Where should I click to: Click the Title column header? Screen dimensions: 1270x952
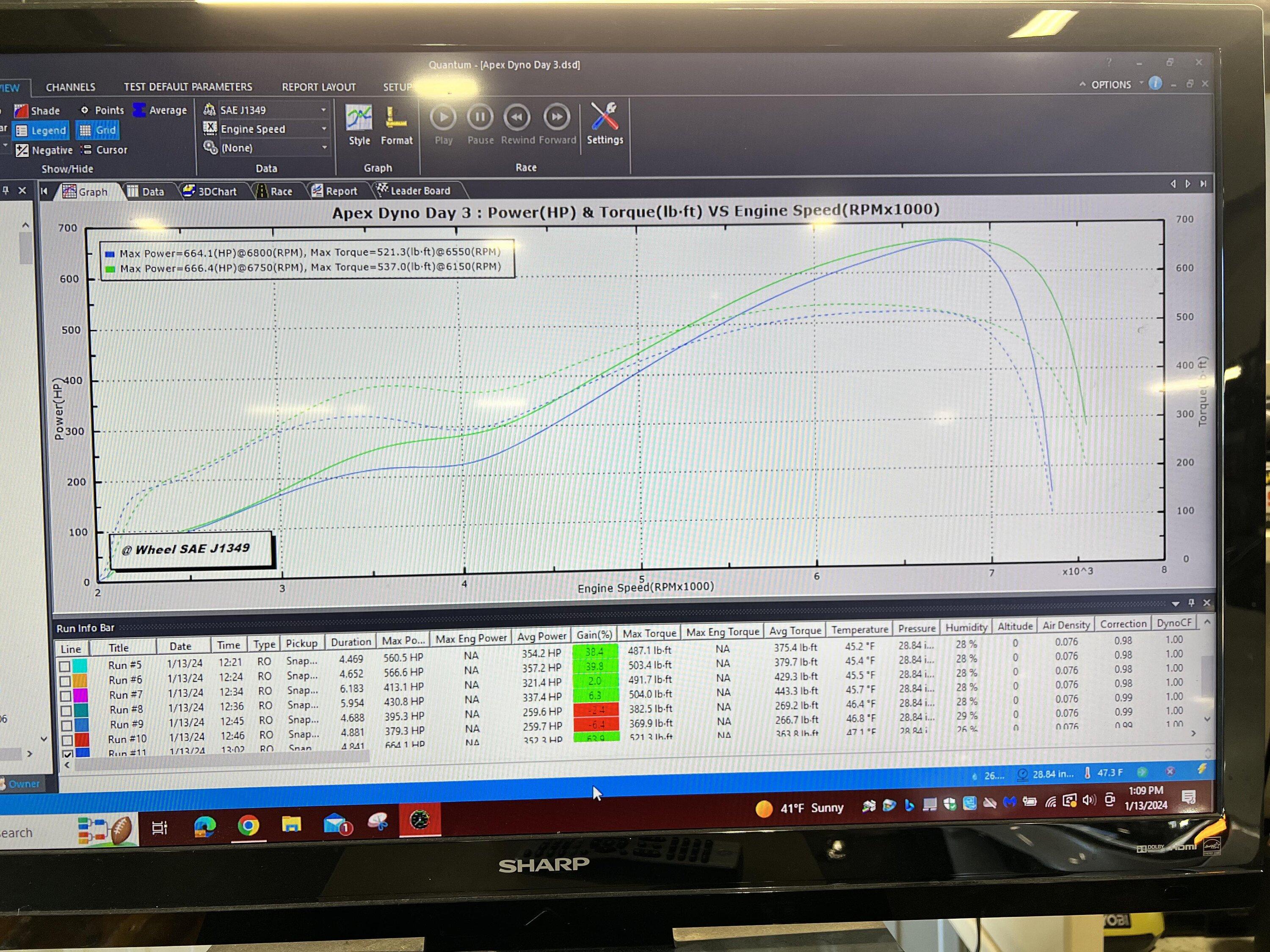(119, 648)
